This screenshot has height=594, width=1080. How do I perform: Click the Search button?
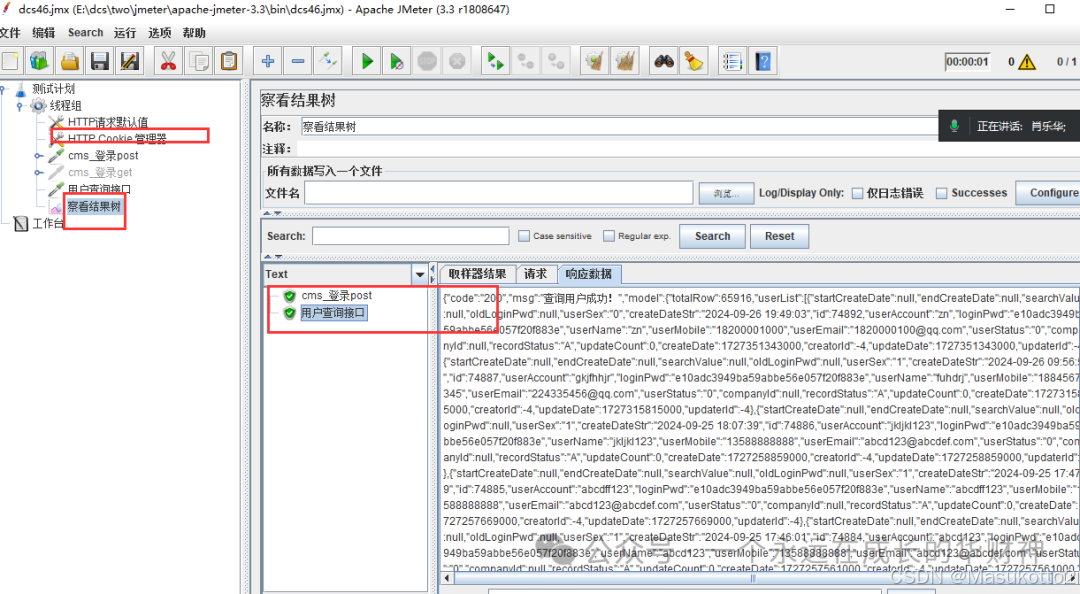point(712,236)
